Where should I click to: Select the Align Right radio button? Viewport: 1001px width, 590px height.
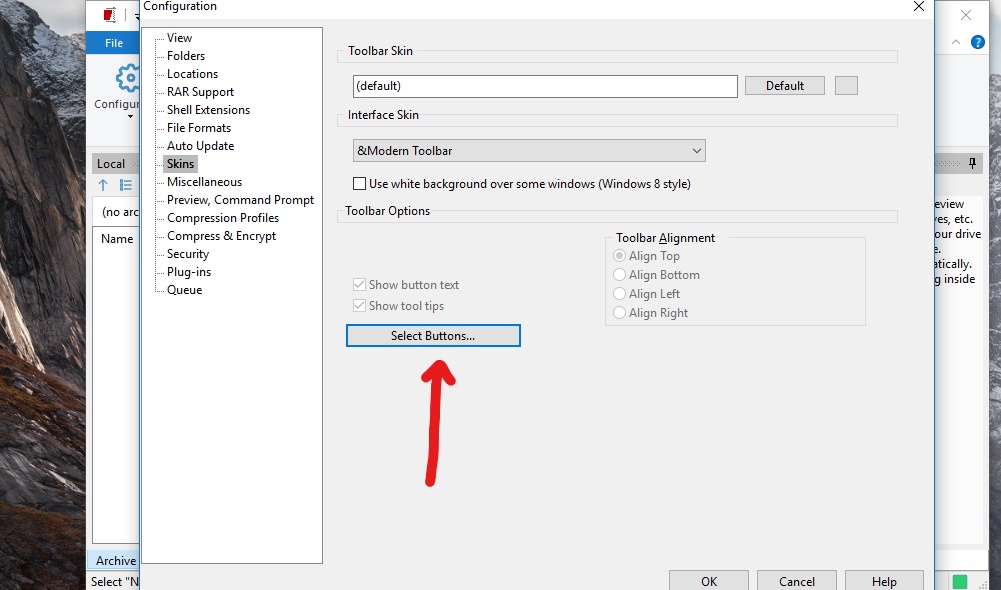click(x=619, y=313)
